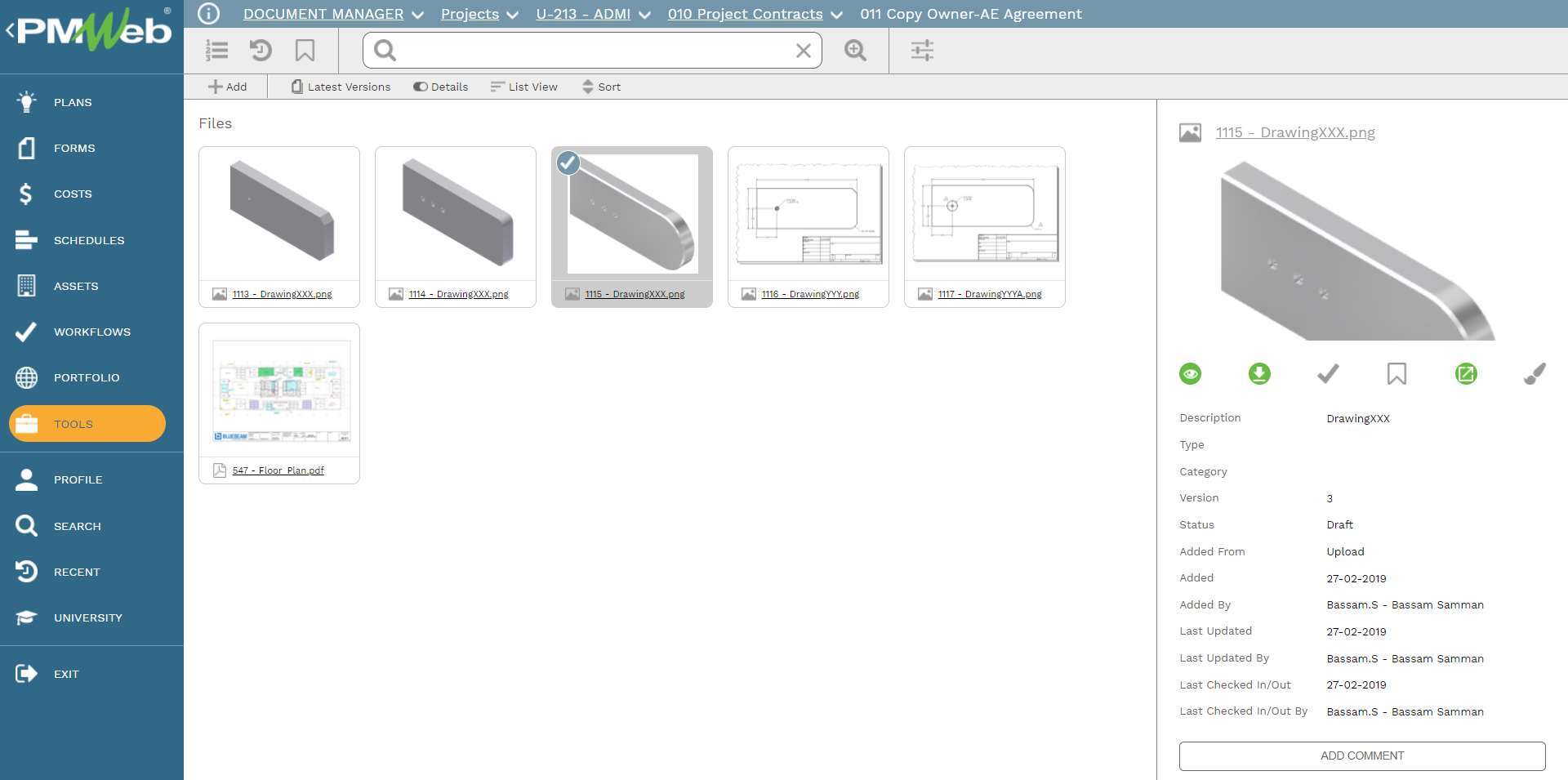Image resolution: width=1568 pixels, height=780 pixels.
Task: Open the list tree icon in toolbar
Action: click(x=216, y=51)
